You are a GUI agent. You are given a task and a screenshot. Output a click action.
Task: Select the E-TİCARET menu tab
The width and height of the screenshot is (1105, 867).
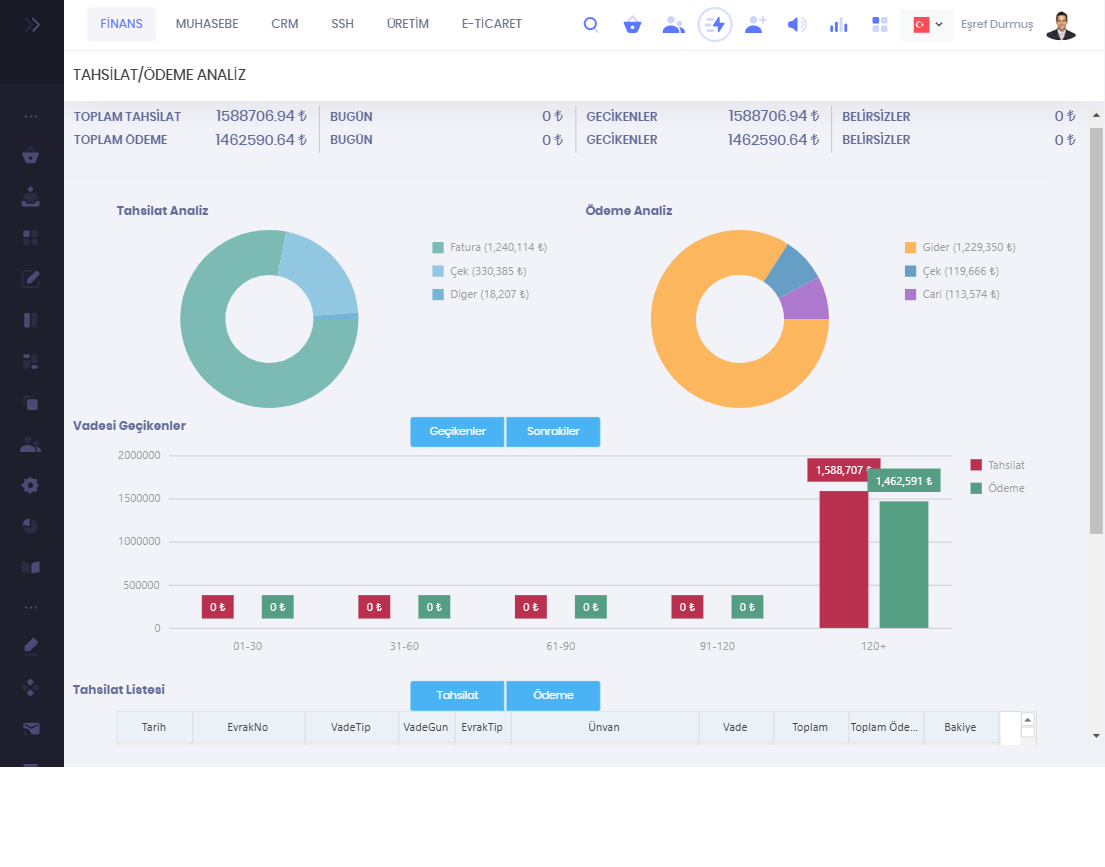pos(491,24)
